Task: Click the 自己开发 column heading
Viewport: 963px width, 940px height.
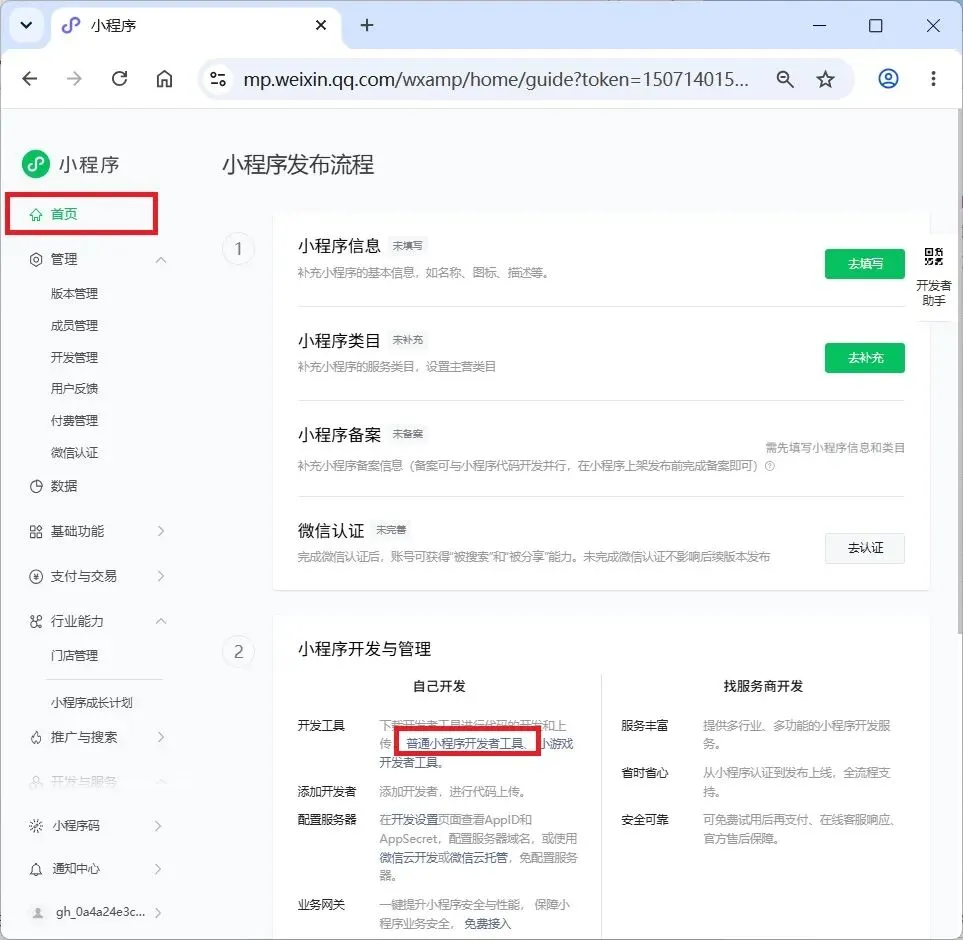Action: pos(439,686)
